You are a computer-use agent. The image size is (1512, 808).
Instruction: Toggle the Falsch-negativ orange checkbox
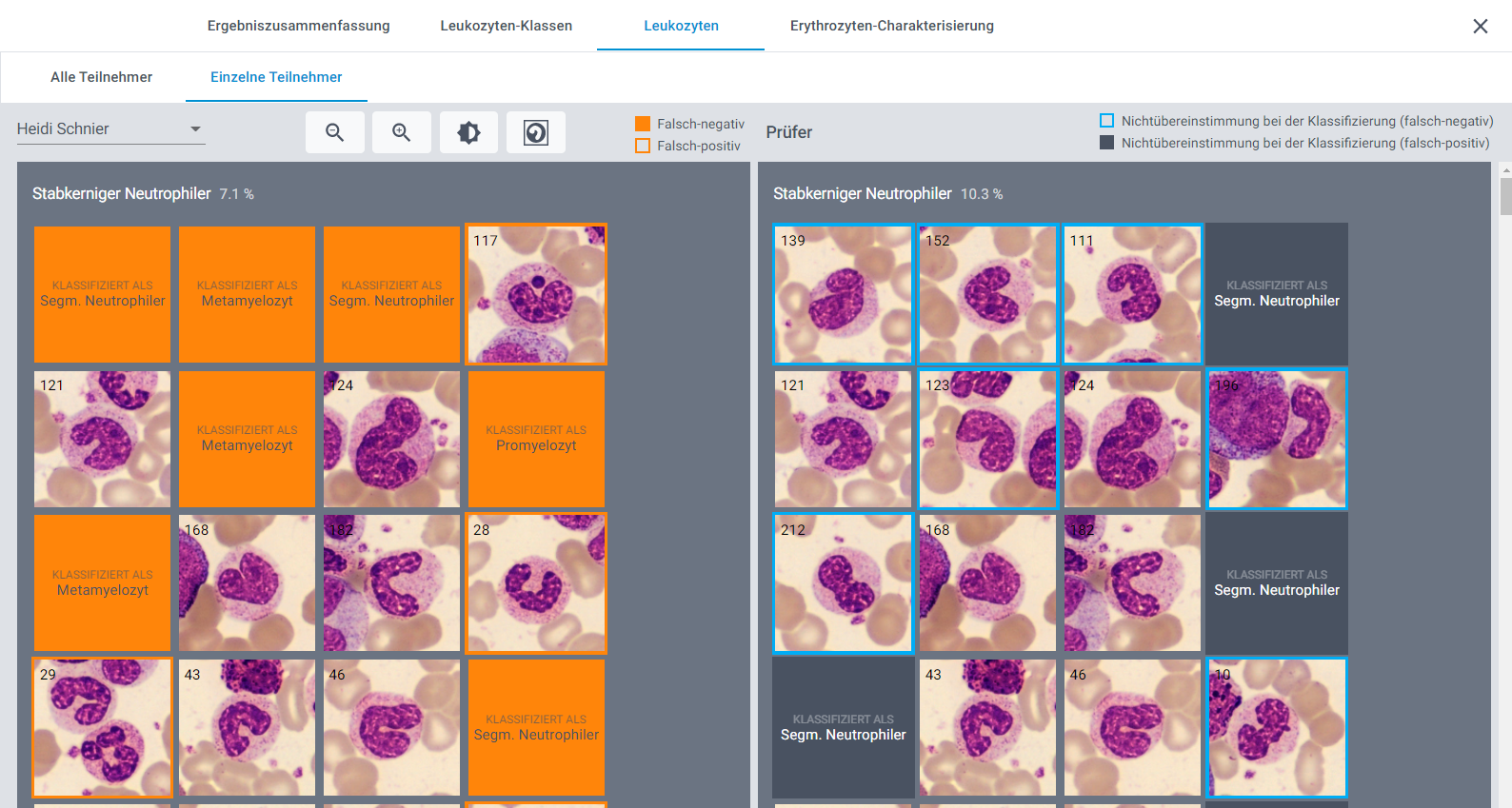tap(643, 124)
